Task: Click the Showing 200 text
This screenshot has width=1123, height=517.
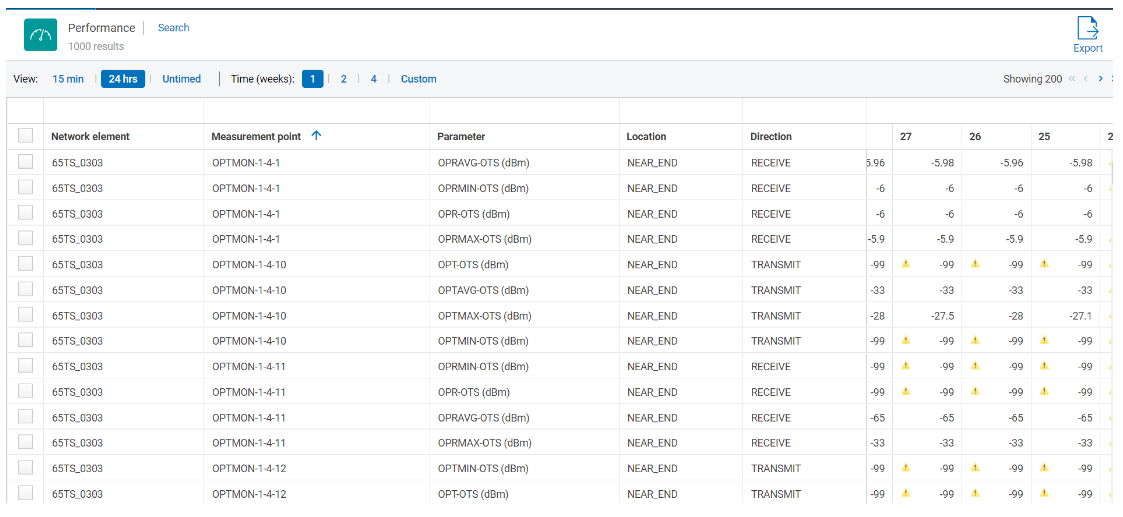Action: click(x=1032, y=79)
